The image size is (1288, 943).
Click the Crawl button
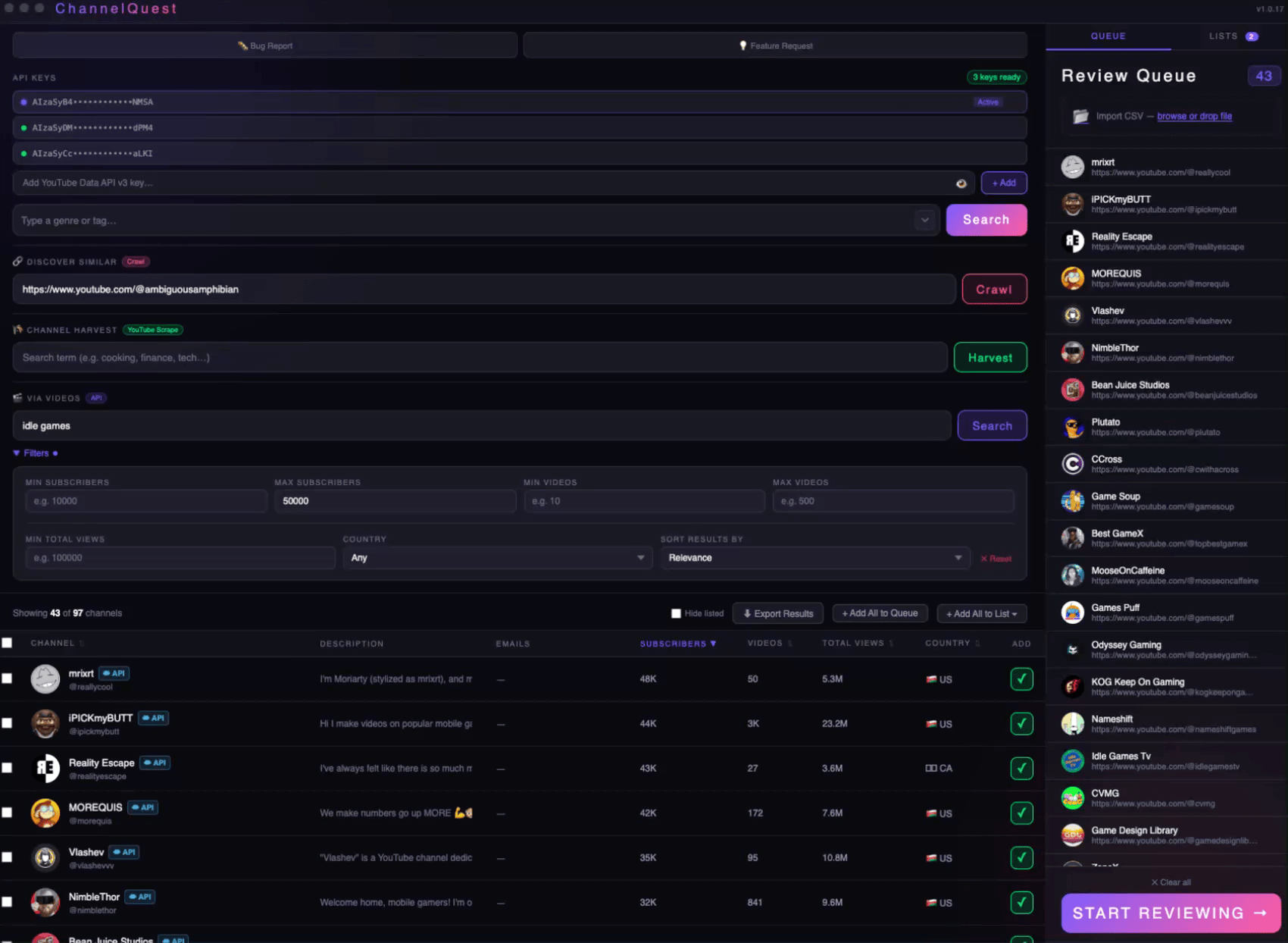tap(994, 290)
